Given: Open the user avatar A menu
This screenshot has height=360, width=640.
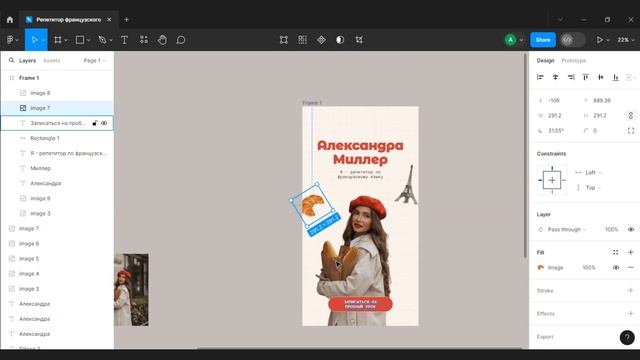Looking at the screenshot, I should (514, 40).
